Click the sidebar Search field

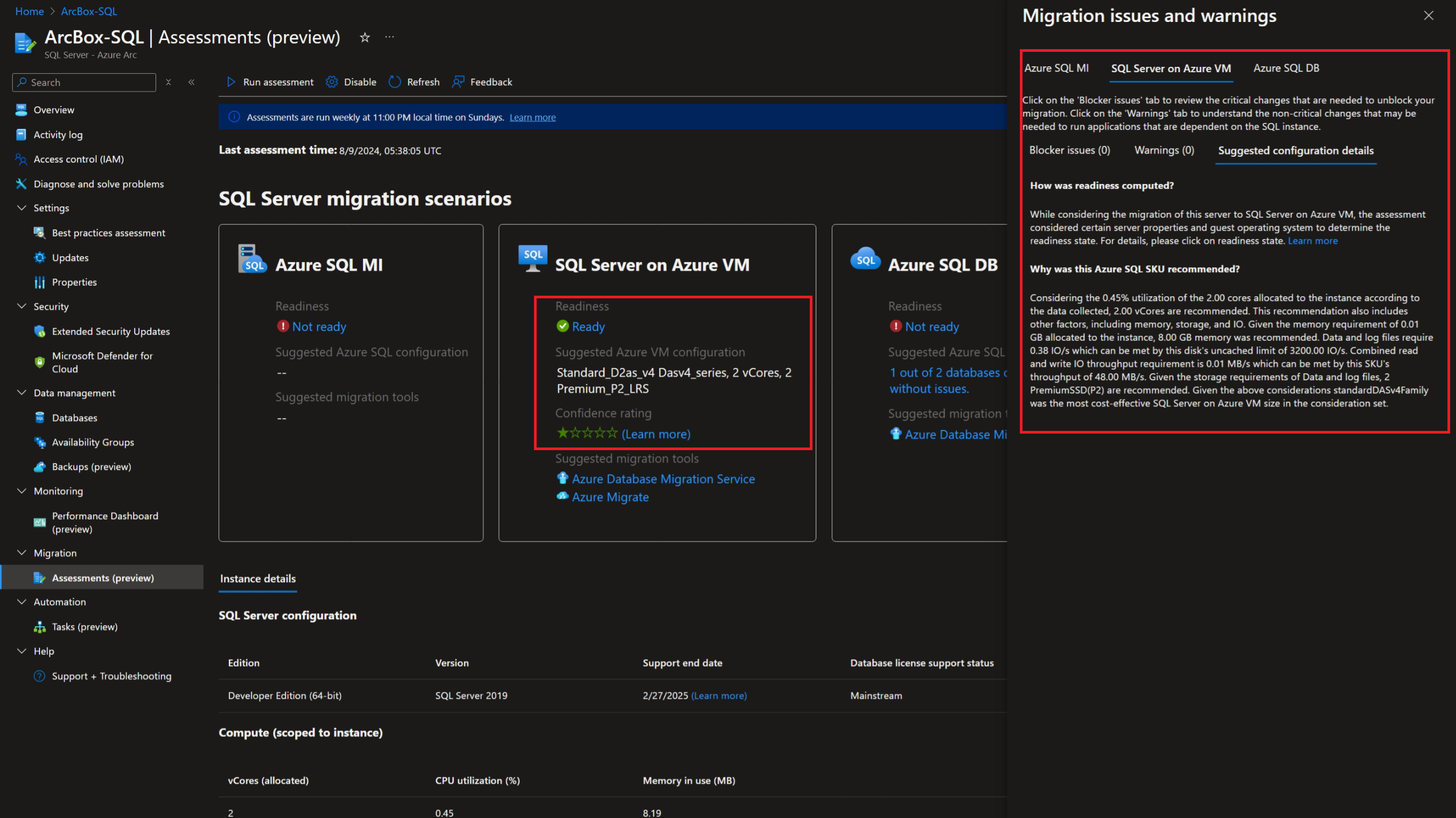coord(85,82)
